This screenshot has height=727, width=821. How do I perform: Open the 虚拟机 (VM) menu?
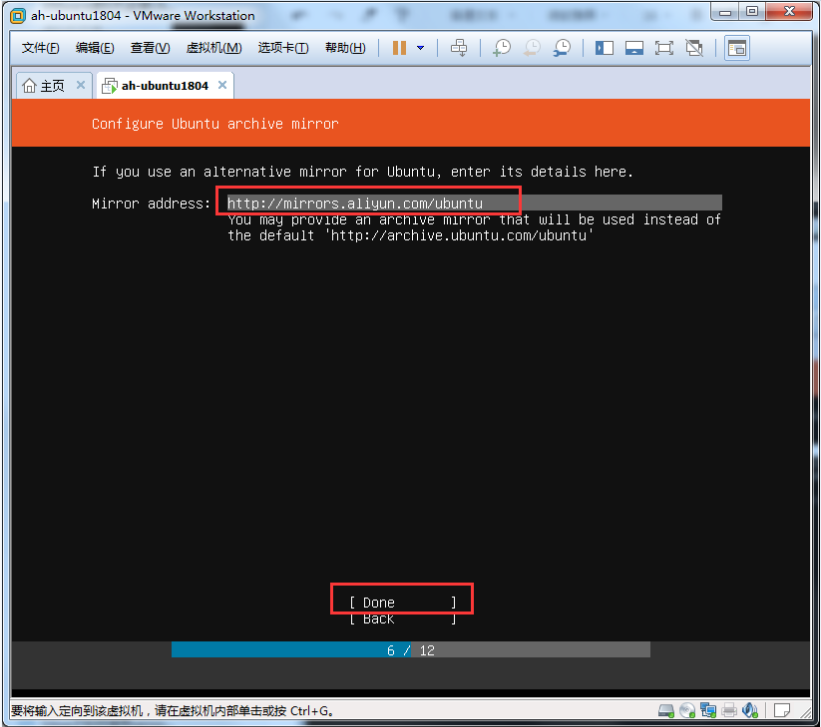[x=214, y=48]
